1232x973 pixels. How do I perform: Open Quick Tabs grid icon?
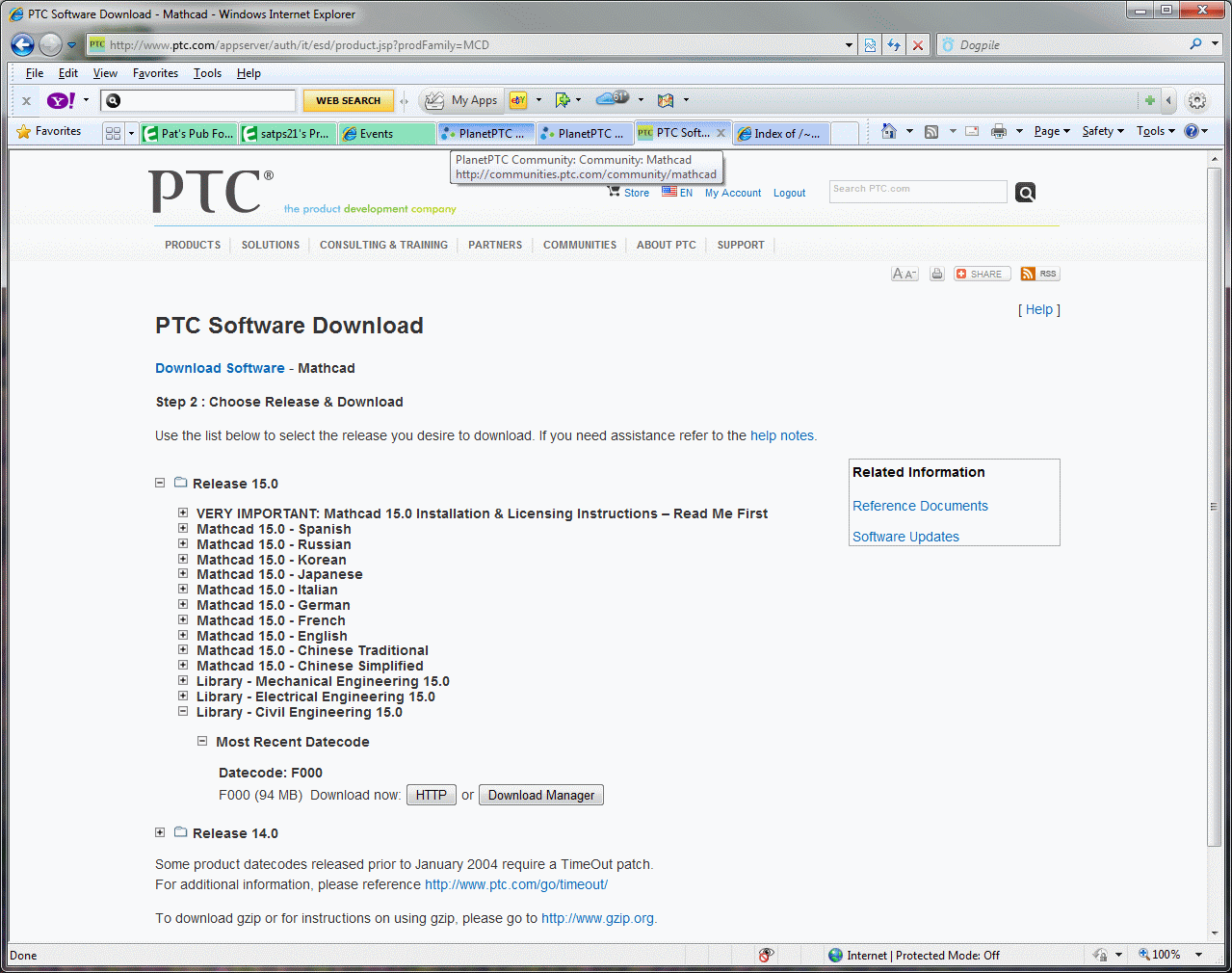point(113,134)
